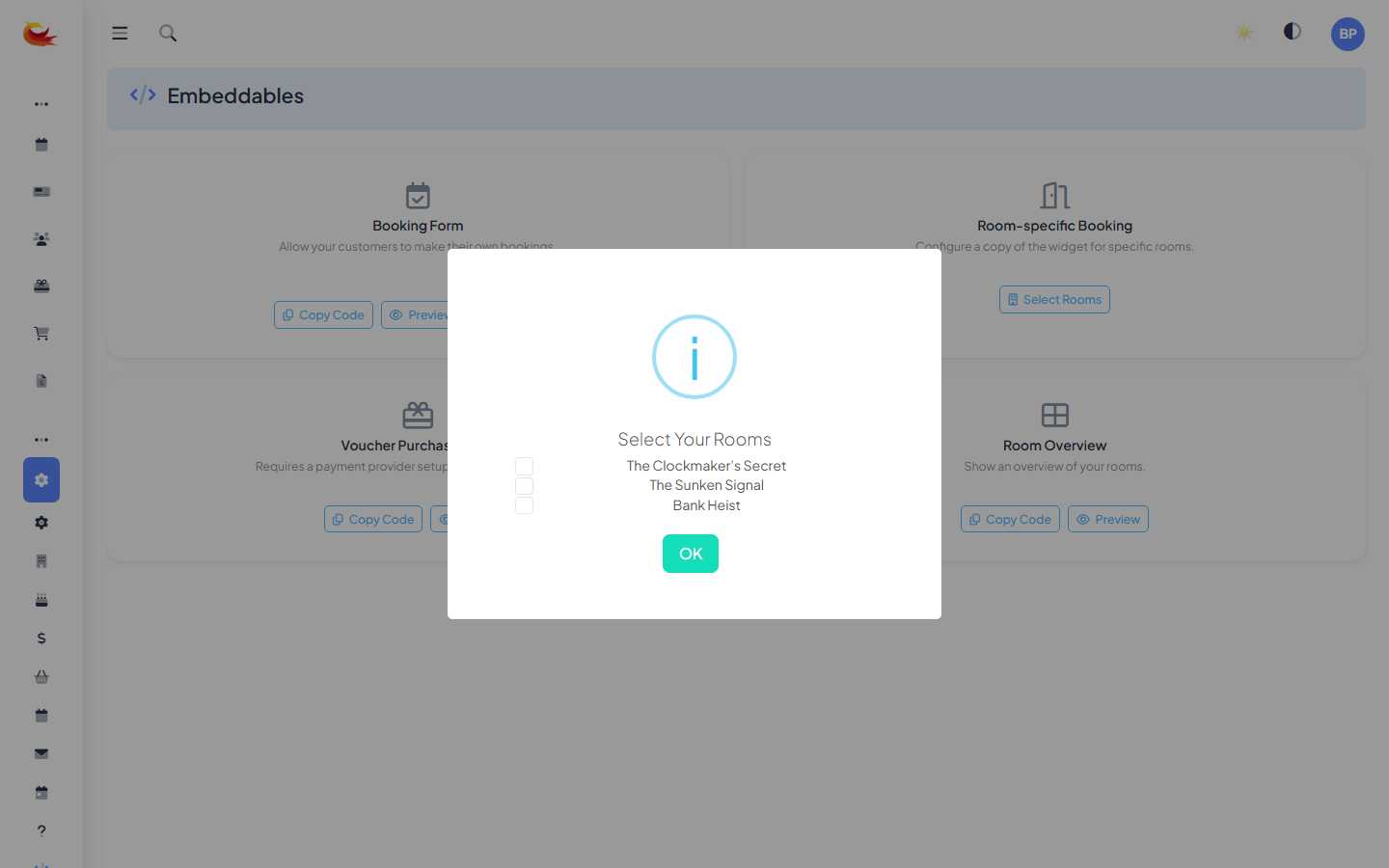Open search with the magnifier icon

coord(168,33)
